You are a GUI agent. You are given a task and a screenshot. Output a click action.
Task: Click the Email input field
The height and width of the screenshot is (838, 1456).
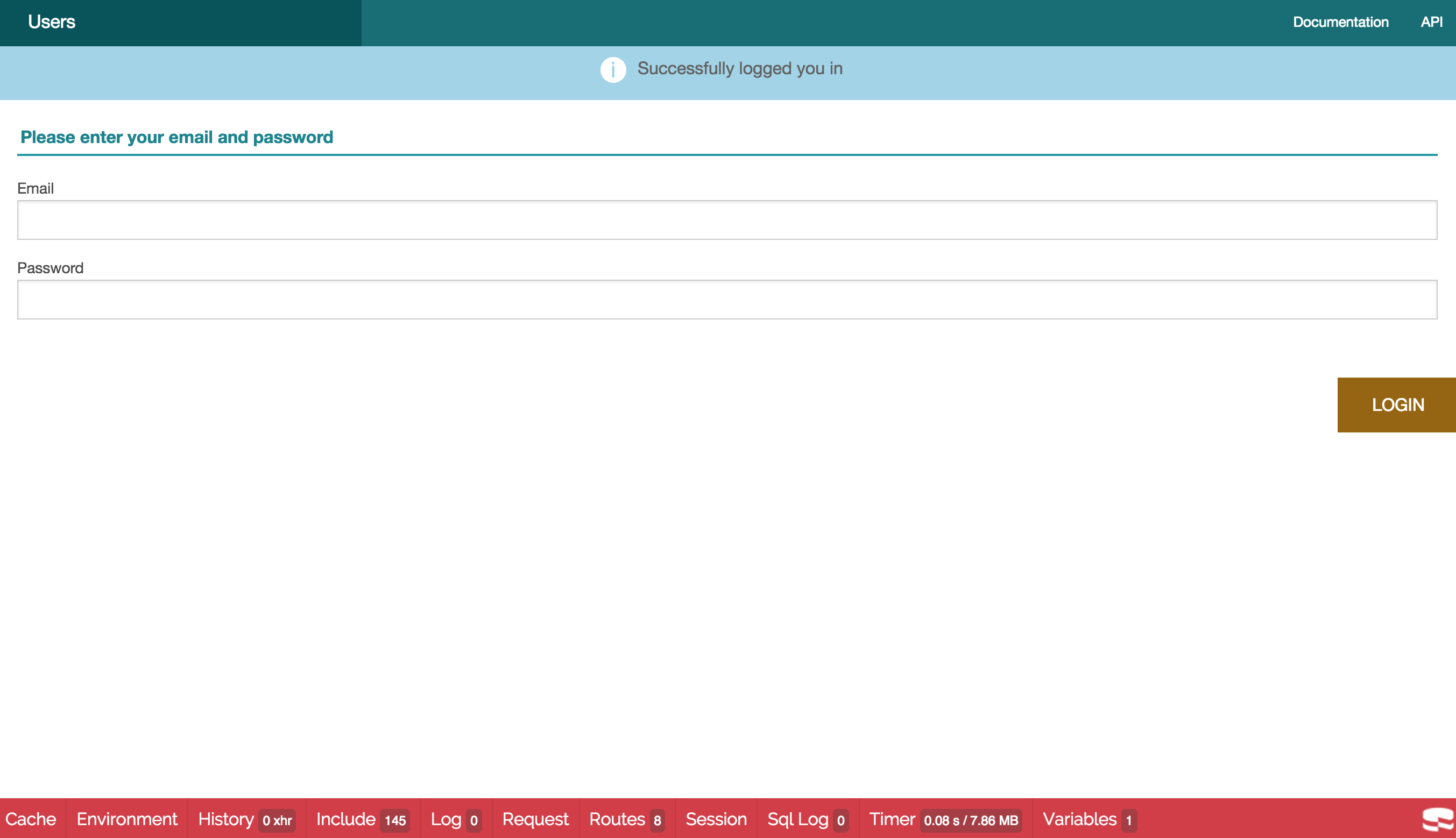(x=727, y=220)
